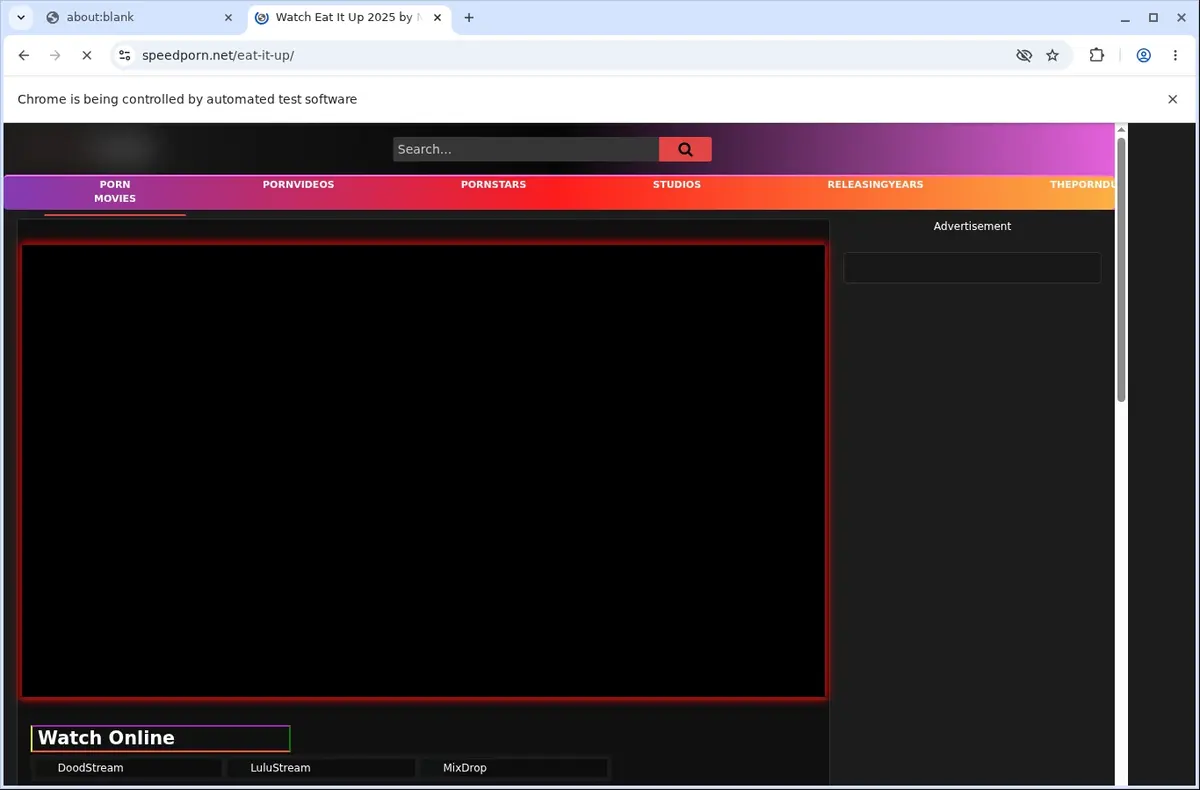Dismiss the automated test software infobar

click(1173, 99)
